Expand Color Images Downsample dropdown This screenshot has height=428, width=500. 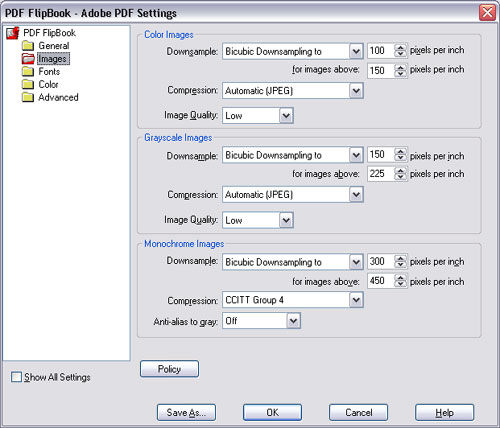293,51
